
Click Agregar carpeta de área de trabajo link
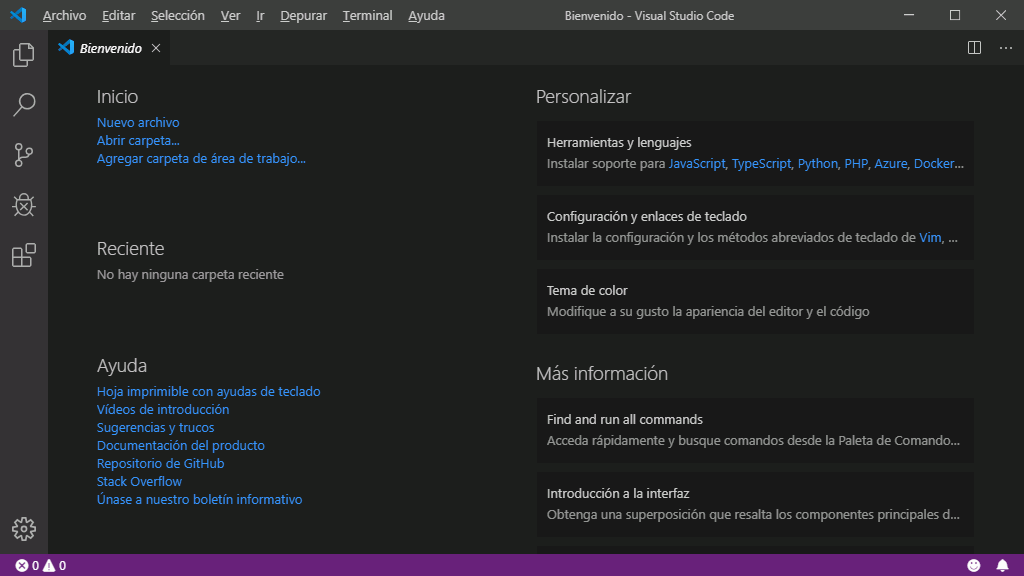point(201,158)
